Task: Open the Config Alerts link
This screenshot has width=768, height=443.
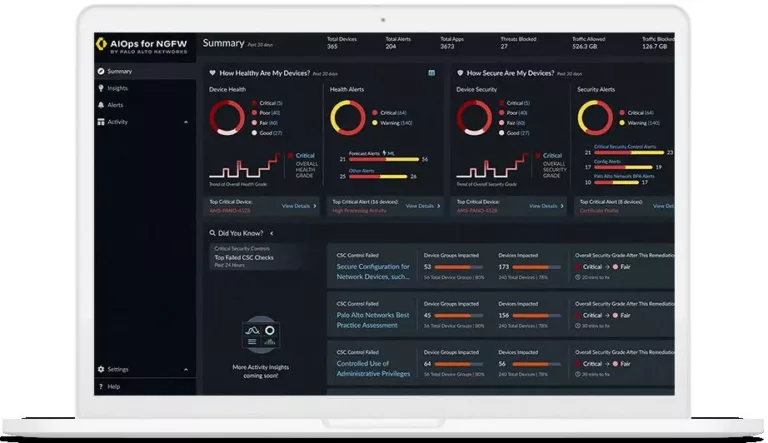Action: [x=607, y=161]
